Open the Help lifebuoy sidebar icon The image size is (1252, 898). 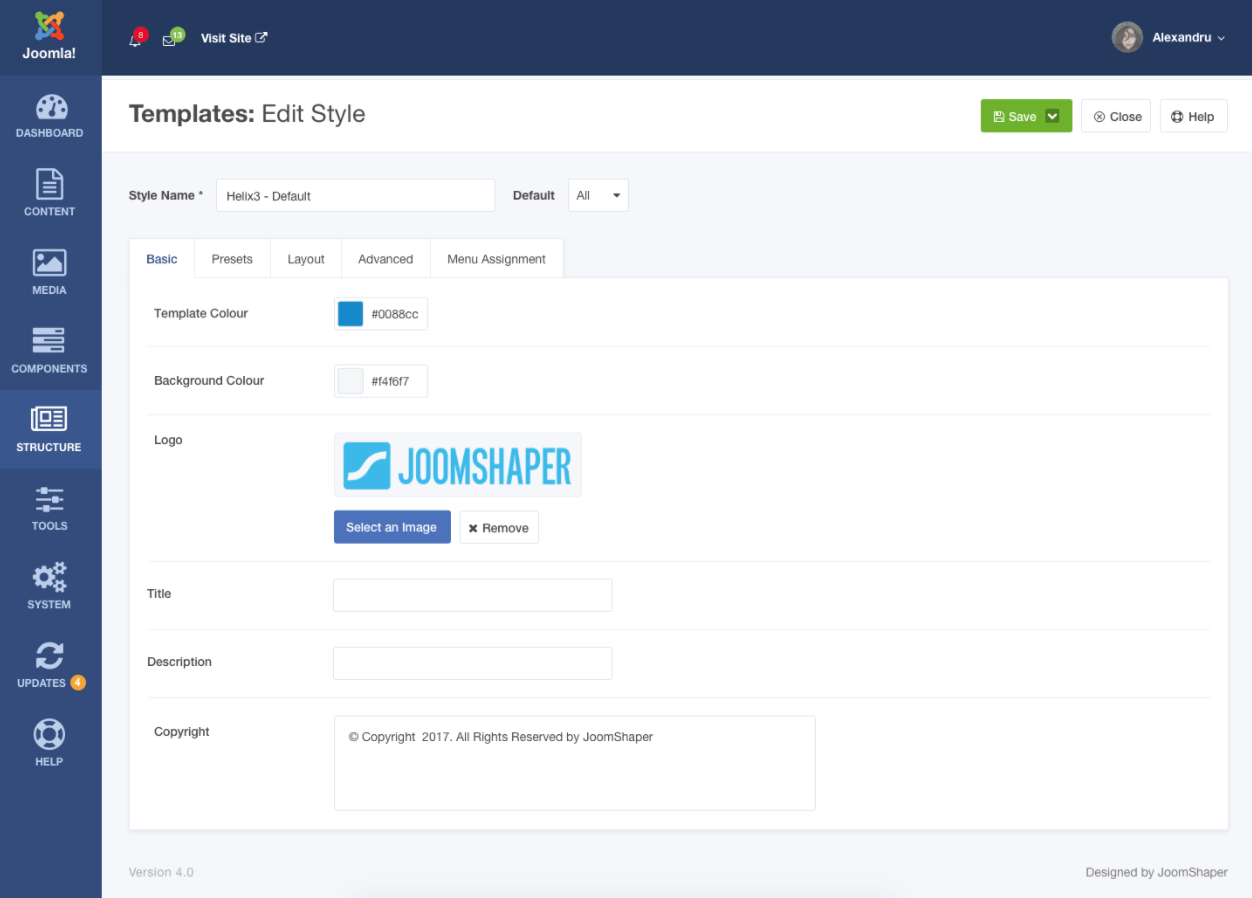tap(50, 734)
